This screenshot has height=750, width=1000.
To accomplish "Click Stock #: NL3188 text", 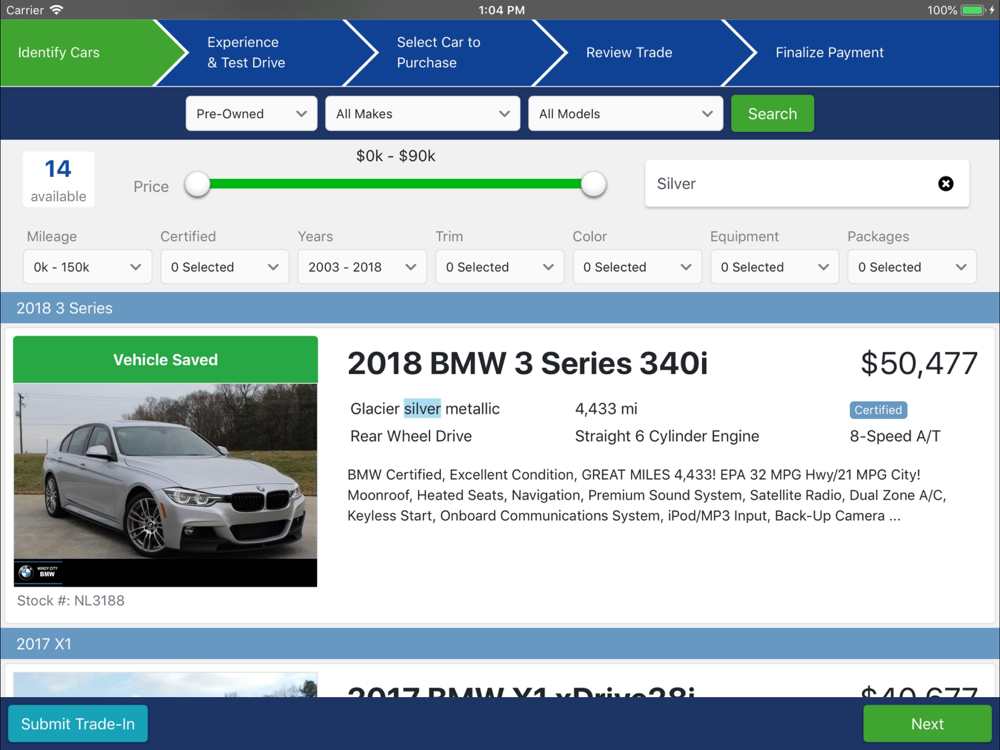I will 71,601.
